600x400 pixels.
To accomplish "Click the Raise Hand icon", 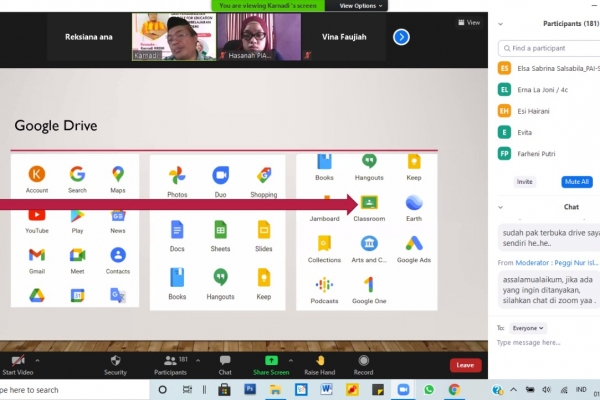I will pyautogui.click(x=320, y=360).
